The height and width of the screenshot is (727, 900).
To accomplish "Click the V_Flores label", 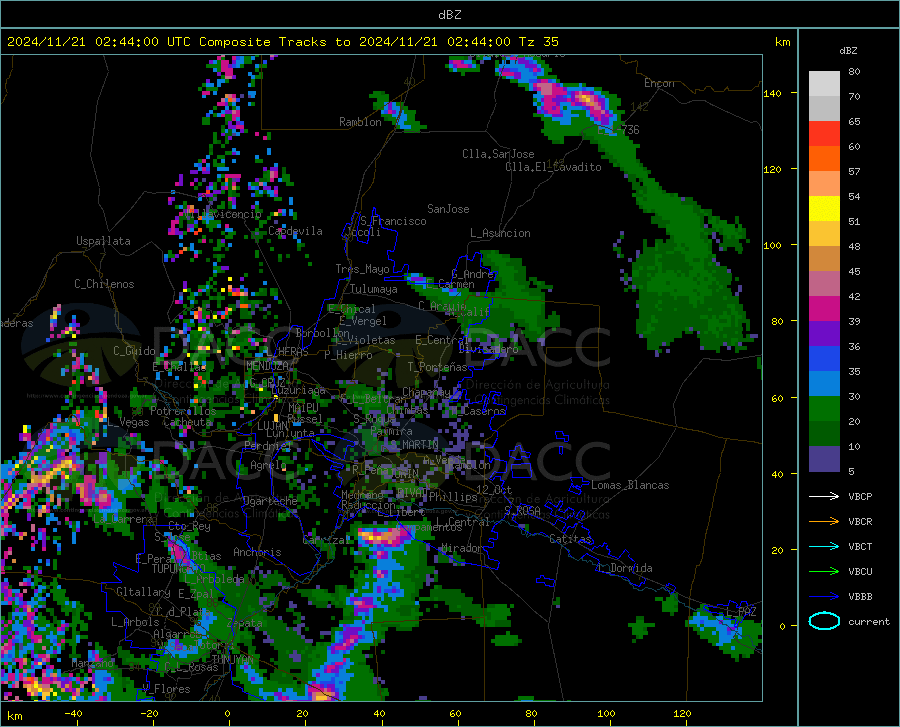I will coord(166,689).
